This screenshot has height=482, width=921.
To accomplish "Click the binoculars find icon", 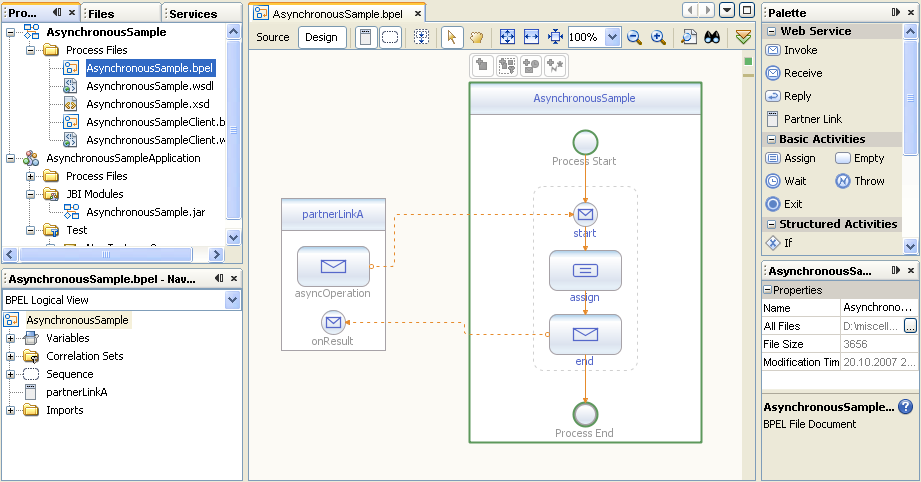I will [x=713, y=37].
